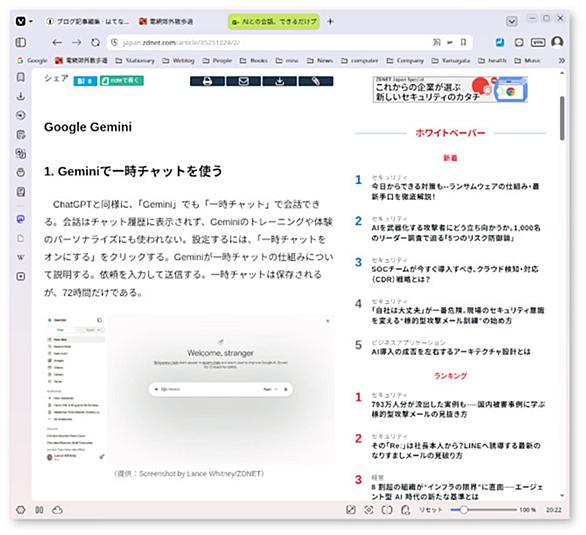Toggle the side panel visibility button
586x535 pixels.
pos(21,42)
